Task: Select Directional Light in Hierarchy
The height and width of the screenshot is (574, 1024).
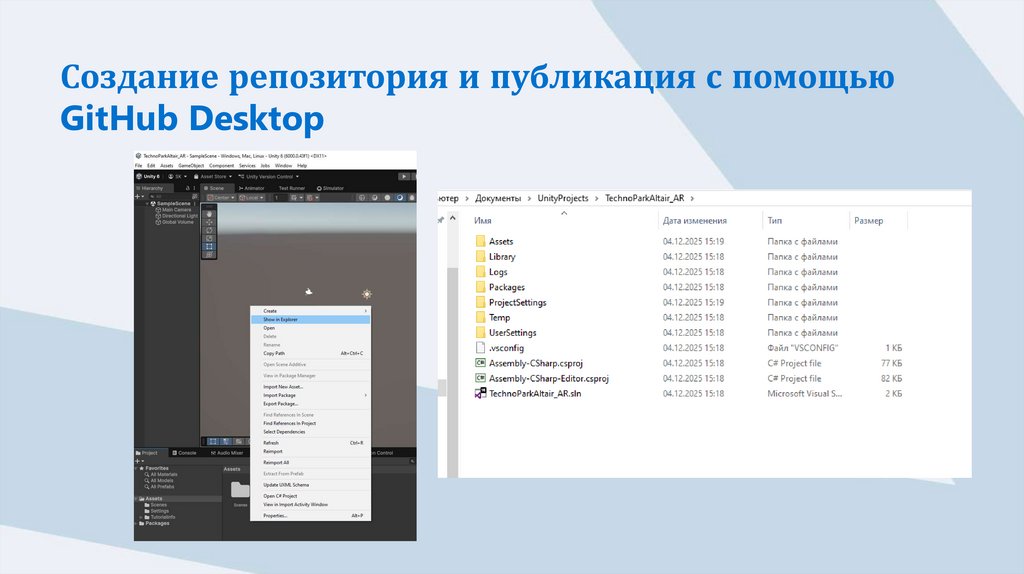Action: pyautogui.click(x=176, y=216)
